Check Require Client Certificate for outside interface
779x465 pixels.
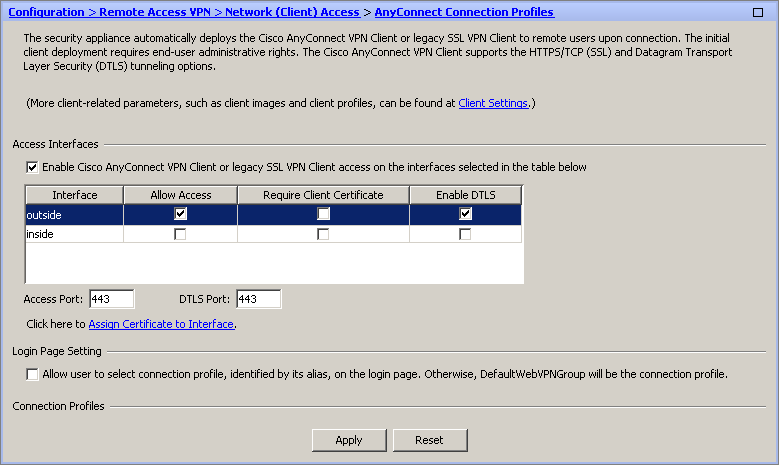pyautogui.click(x=323, y=214)
